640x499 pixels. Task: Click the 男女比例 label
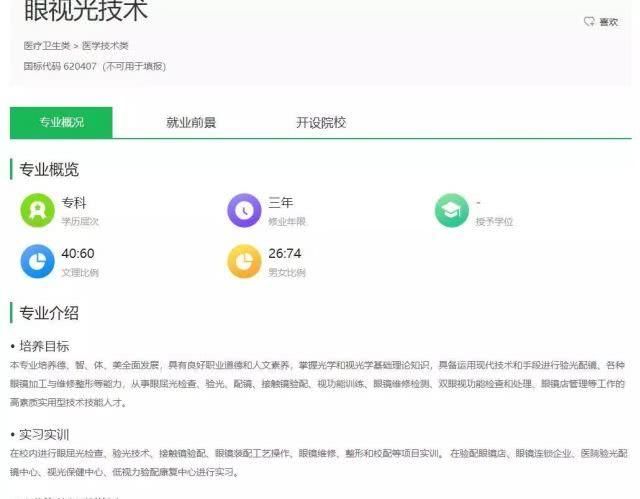[287, 273]
